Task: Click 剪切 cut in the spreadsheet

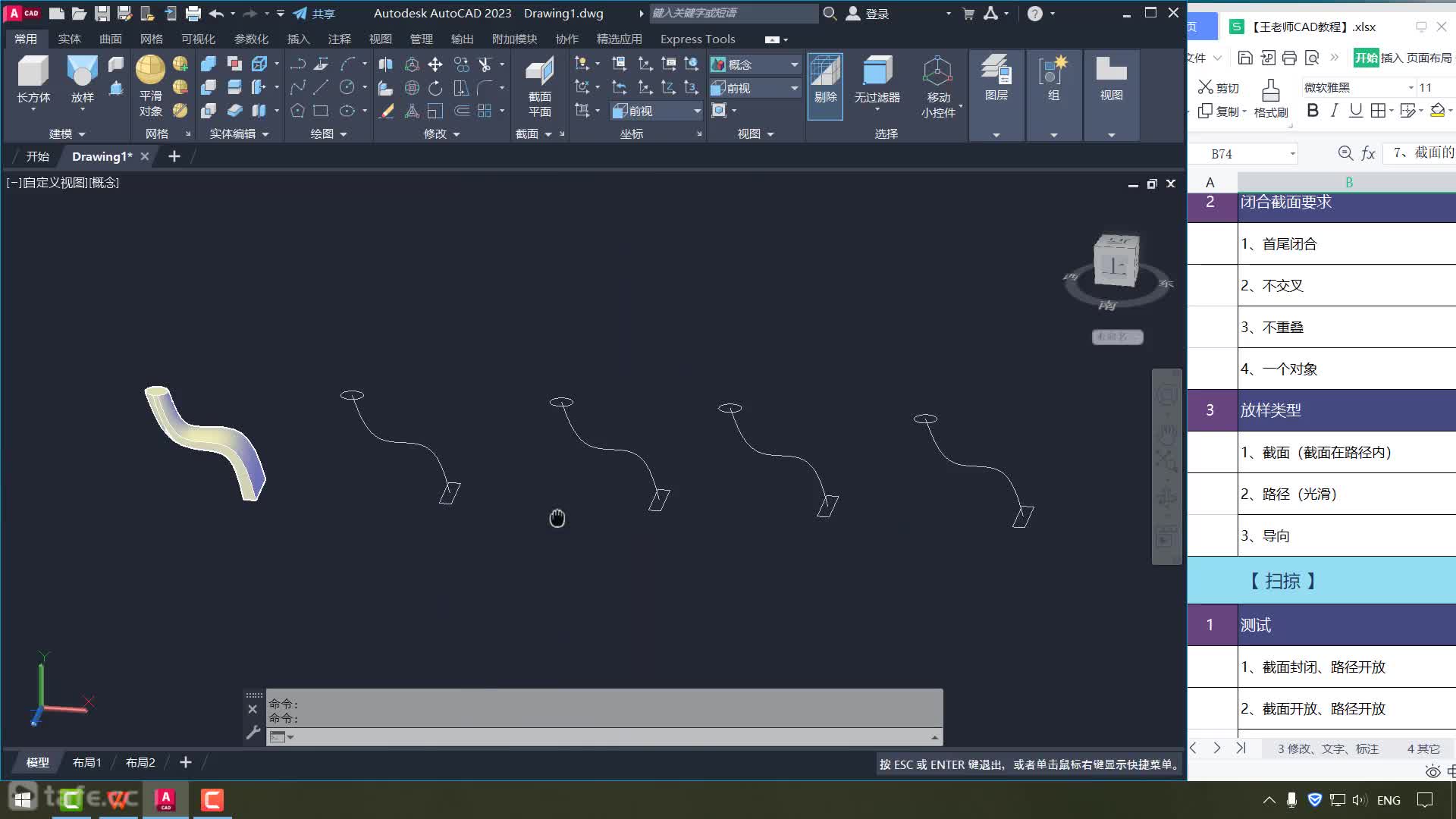Action: point(1219,87)
